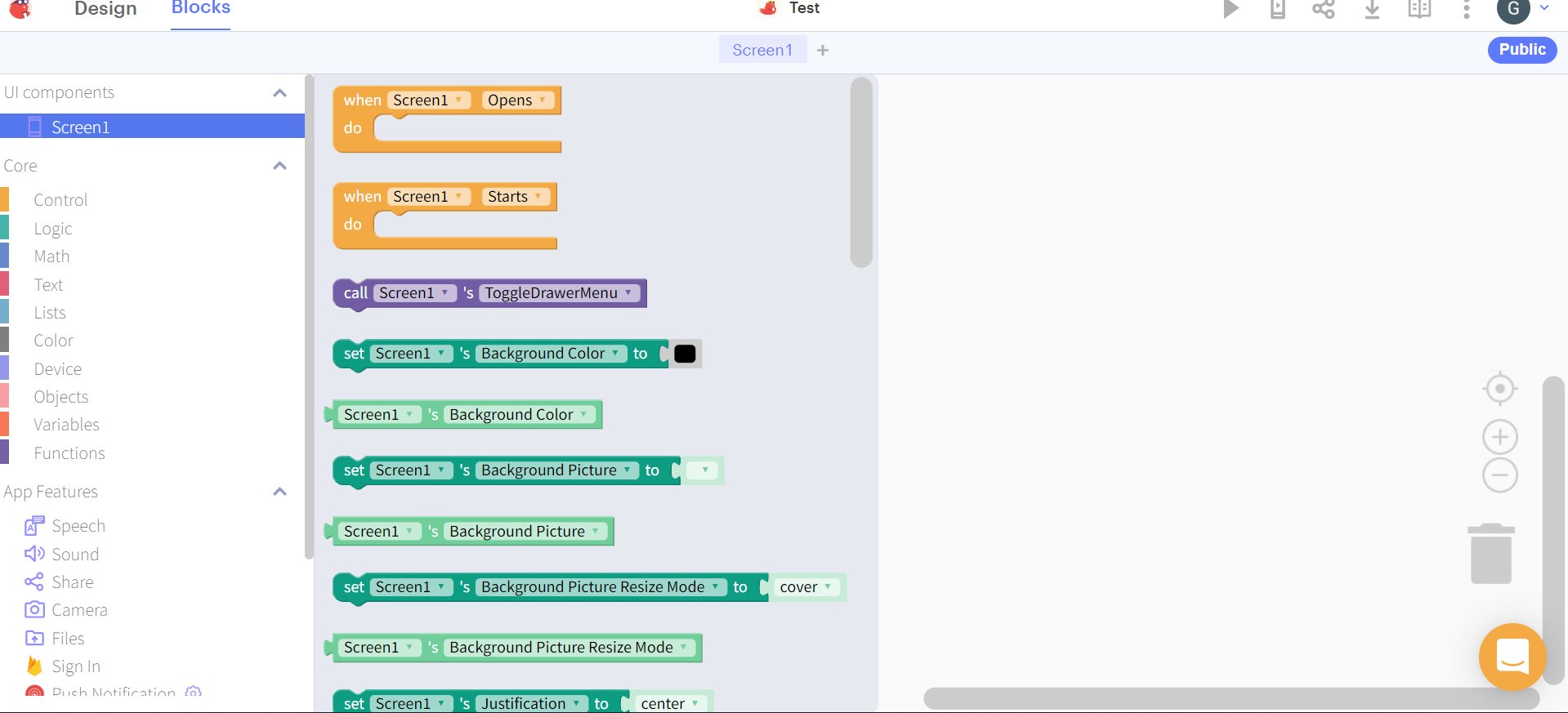The width and height of the screenshot is (1568, 713).
Task: Click the preview on device icon
Action: click(x=1278, y=9)
